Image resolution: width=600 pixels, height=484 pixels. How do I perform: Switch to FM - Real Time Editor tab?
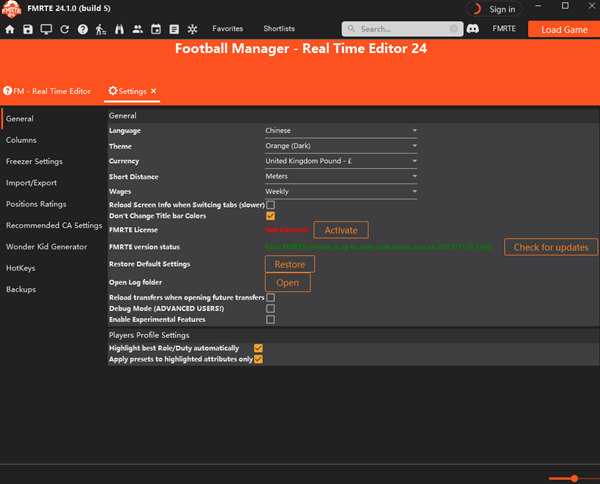click(x=48, y=91)
